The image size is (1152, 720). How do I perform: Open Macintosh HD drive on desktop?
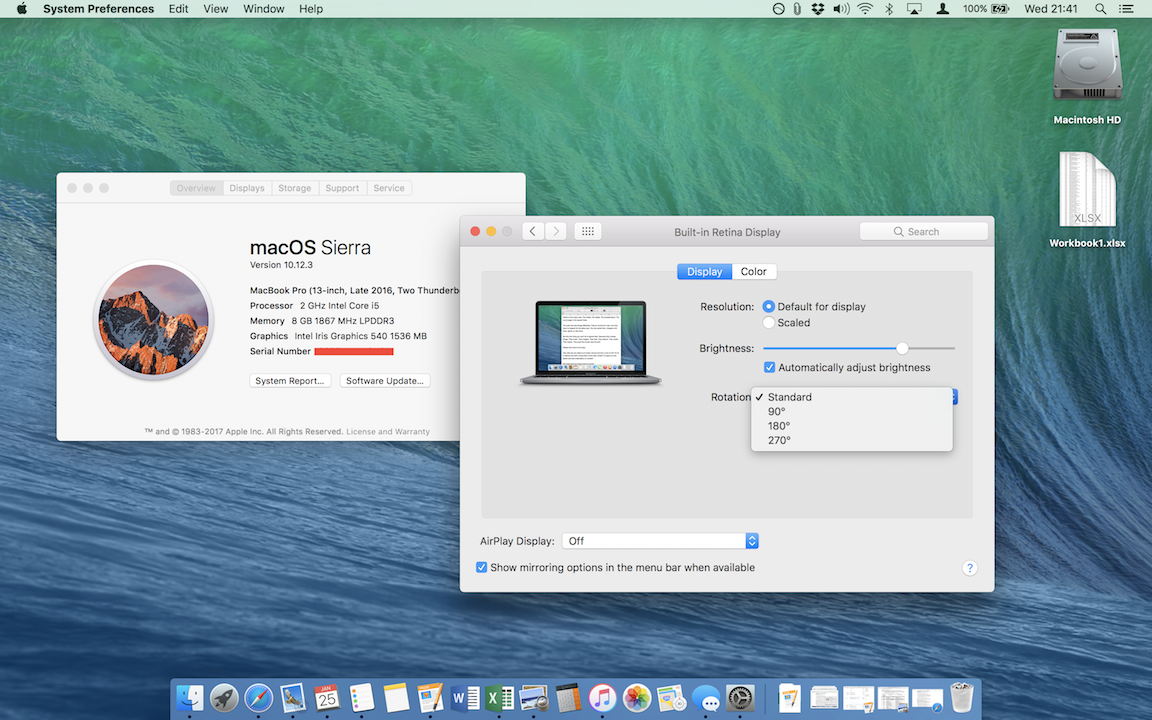[x=1087, y=76]
